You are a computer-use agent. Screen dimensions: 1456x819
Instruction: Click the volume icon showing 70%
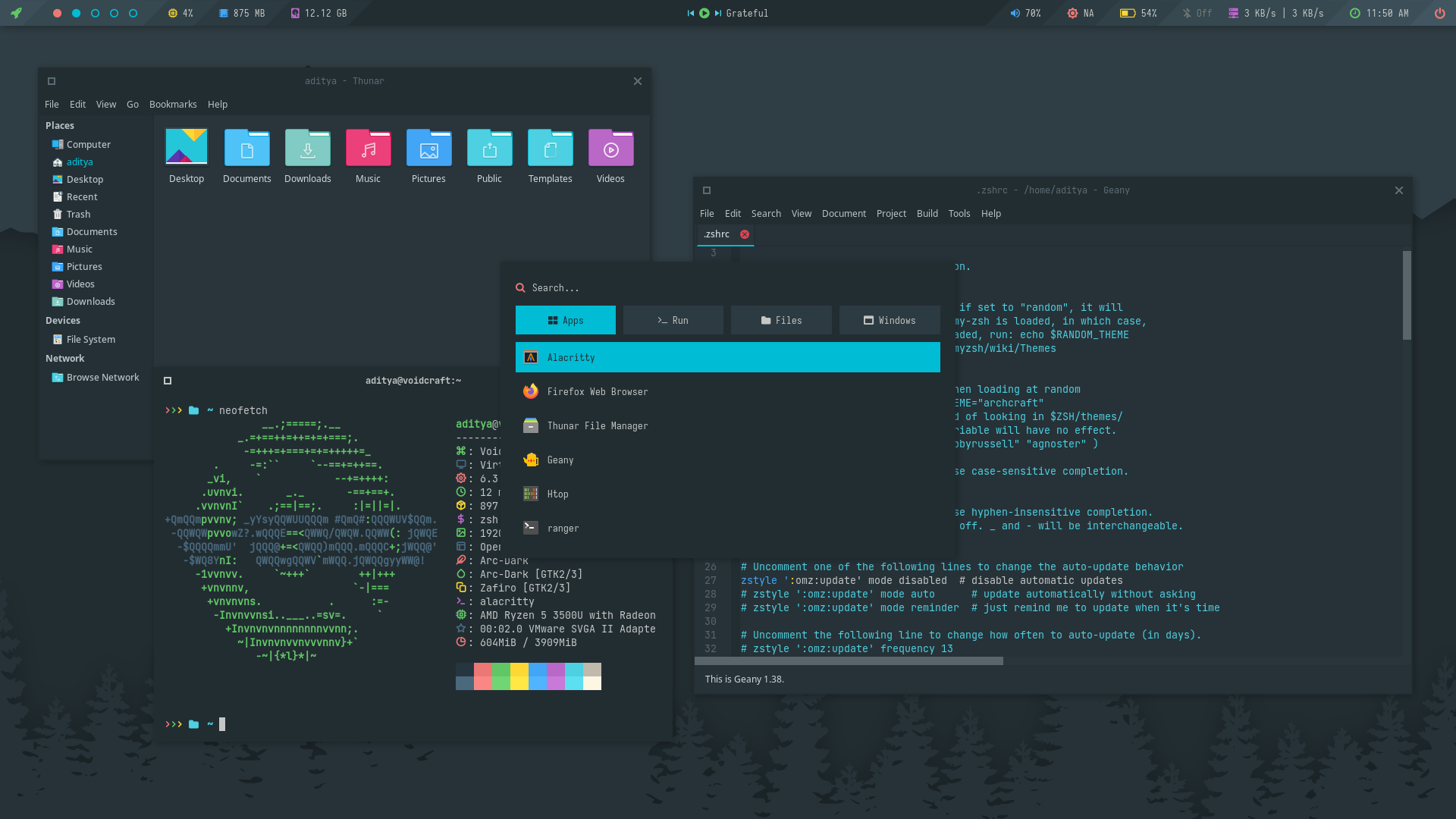1015,13
